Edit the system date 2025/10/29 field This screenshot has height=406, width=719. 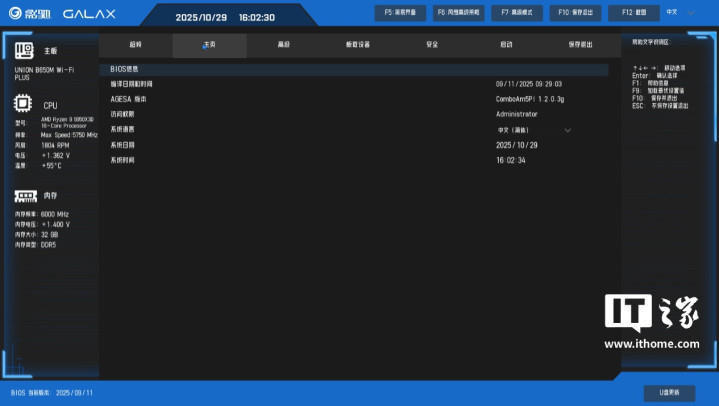click(x=517, y=145)
